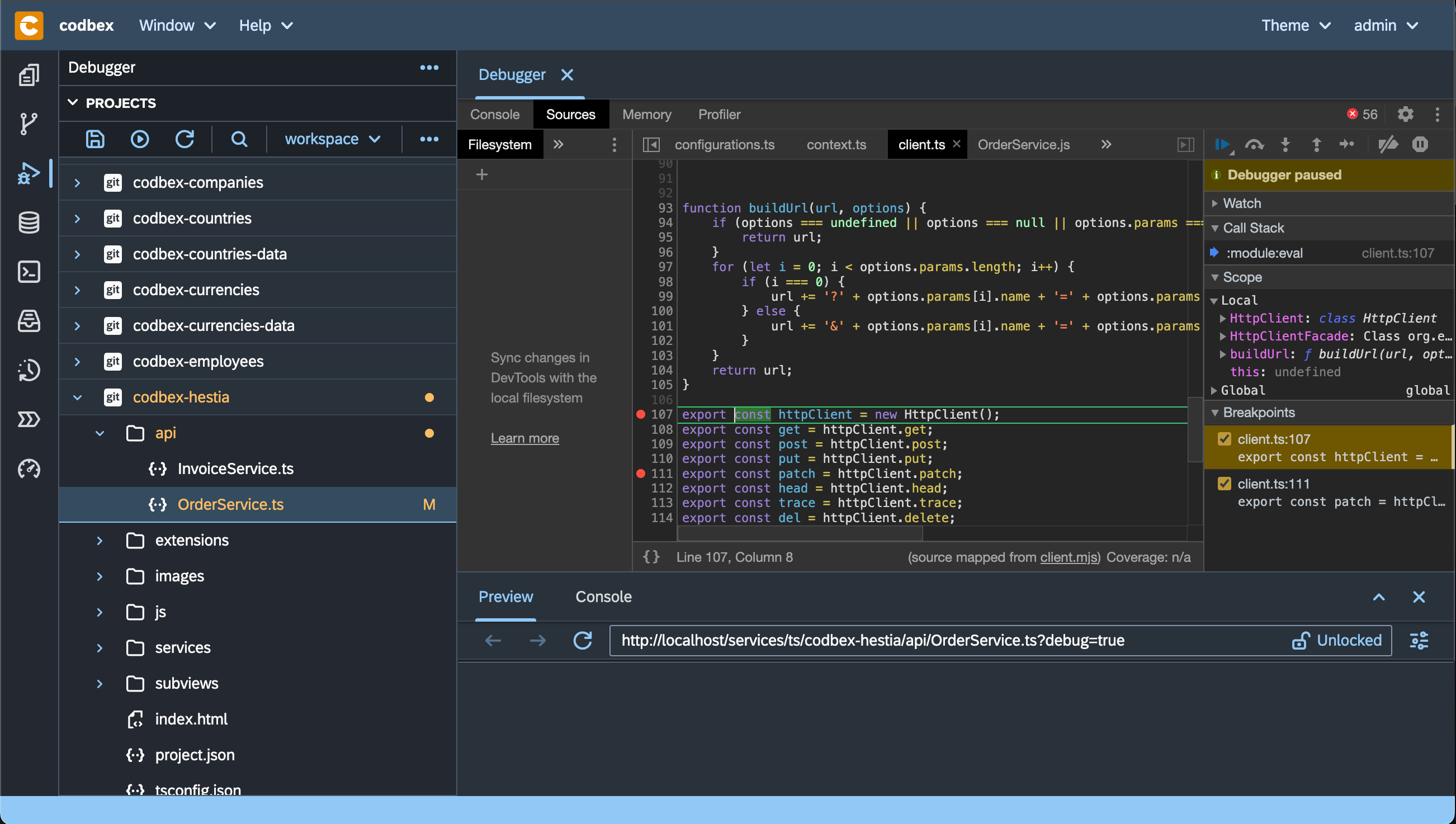The width and height of the screenshot is (1456, 824).
Task: Remove breakpoint dot on line 111
Action: [641, 473]
